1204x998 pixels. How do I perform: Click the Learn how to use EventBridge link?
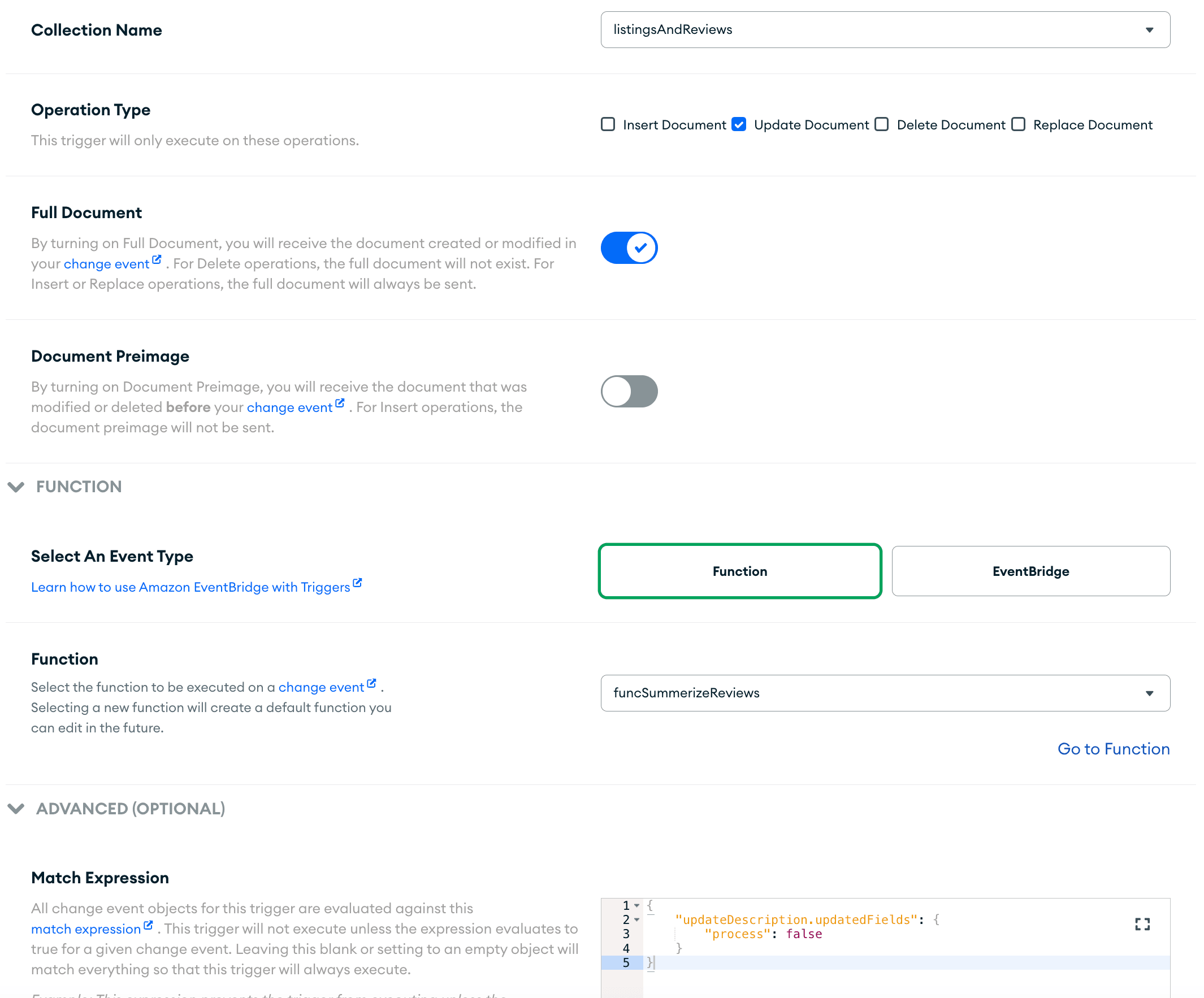pos(197,587)
